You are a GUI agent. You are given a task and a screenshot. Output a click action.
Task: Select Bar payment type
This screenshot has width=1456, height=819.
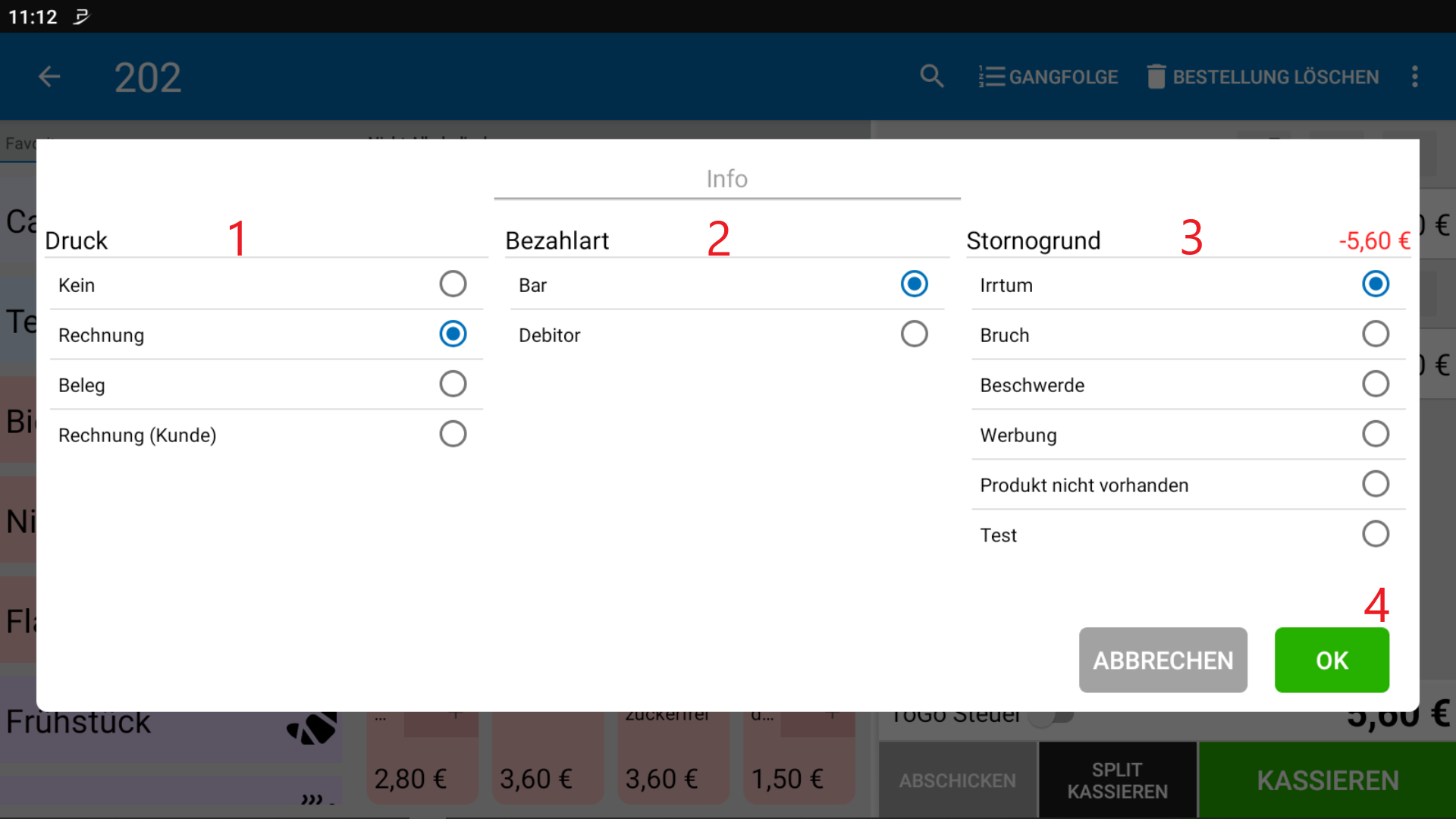click(x=914, y=284)
